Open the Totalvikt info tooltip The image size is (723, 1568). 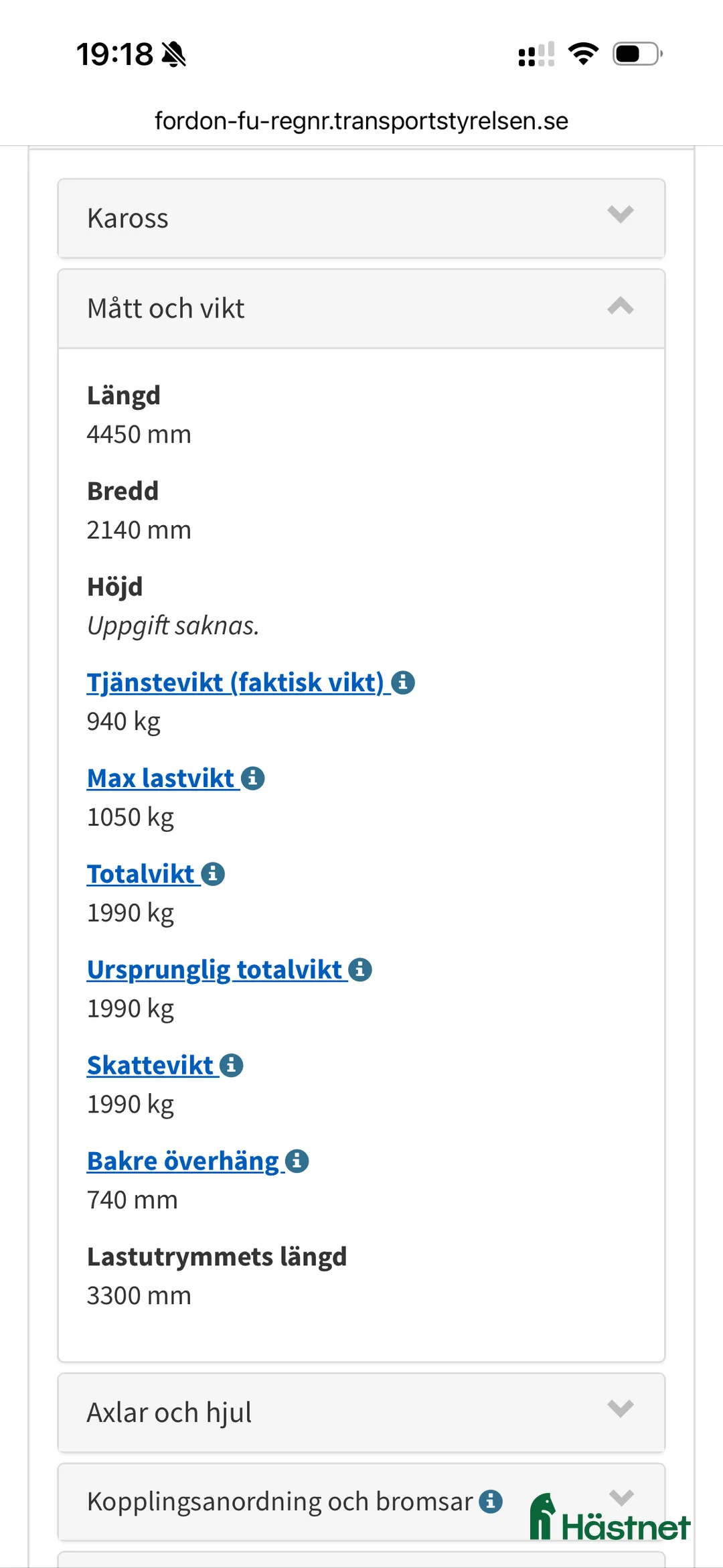pyautogui.click(x=213, y=873)
